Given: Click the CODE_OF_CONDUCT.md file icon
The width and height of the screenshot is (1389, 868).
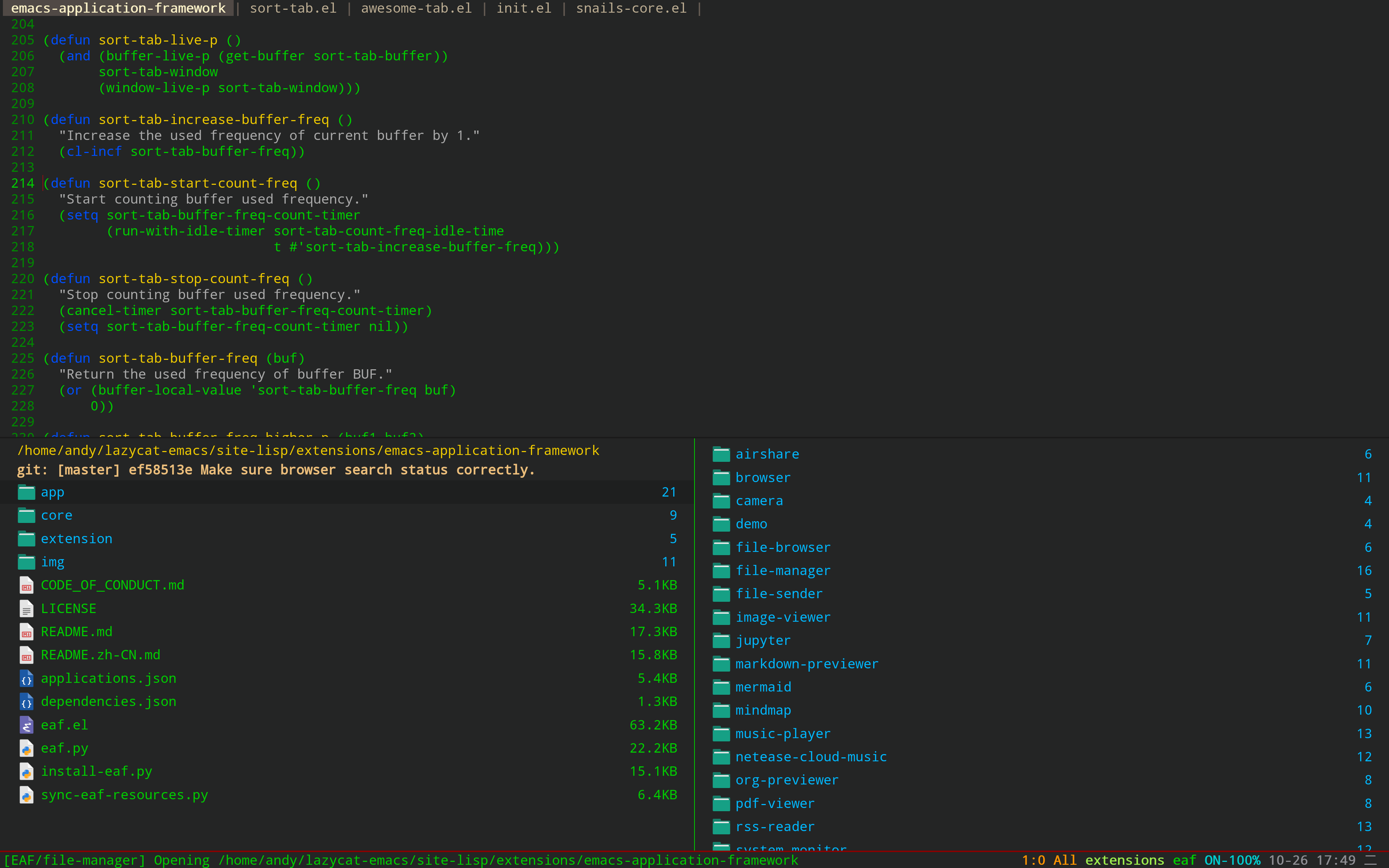Looking at the screenshot, I should pyautogui.click(x=26, y=586).
